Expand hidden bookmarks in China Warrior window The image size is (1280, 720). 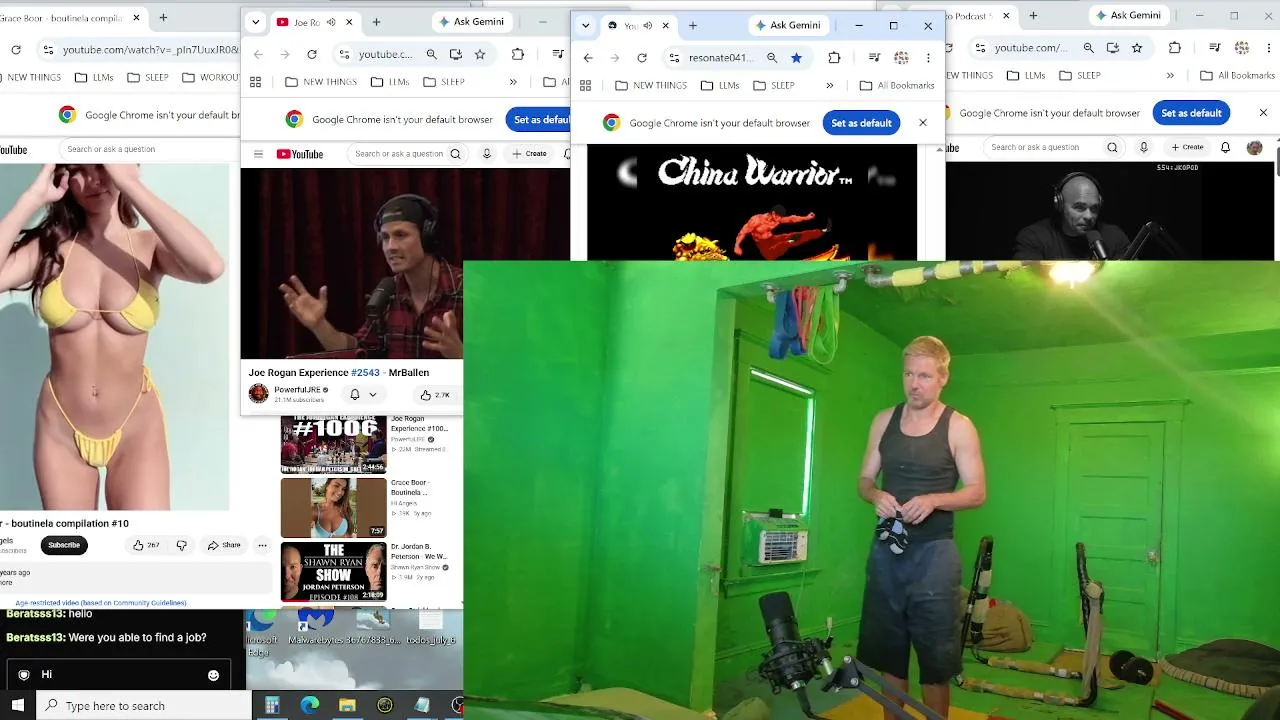click(829, 85)
